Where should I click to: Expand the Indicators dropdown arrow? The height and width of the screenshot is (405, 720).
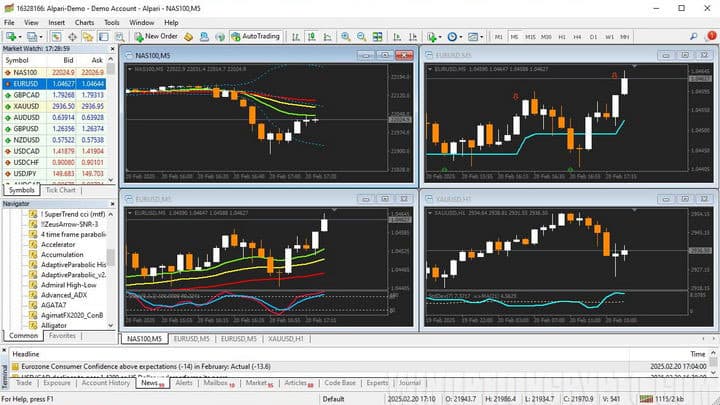pos(440,37)
